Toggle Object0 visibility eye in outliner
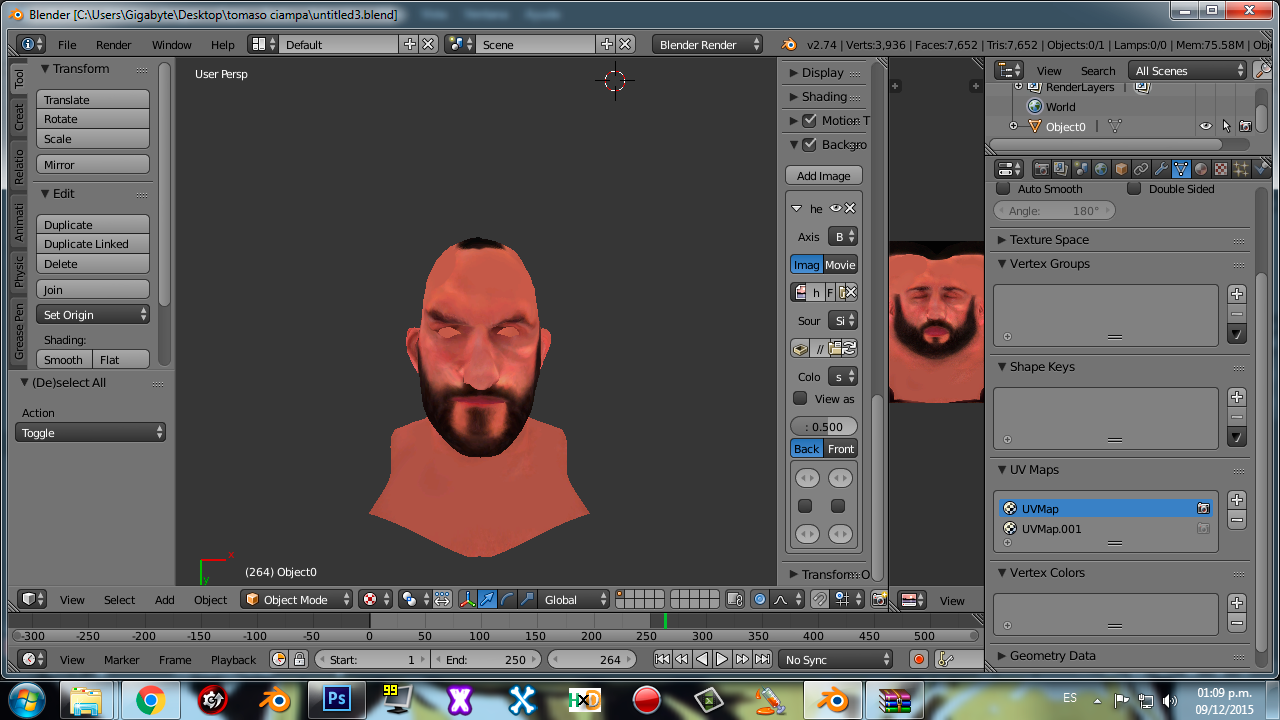 pyautogui.click(x=1206, y=126)
